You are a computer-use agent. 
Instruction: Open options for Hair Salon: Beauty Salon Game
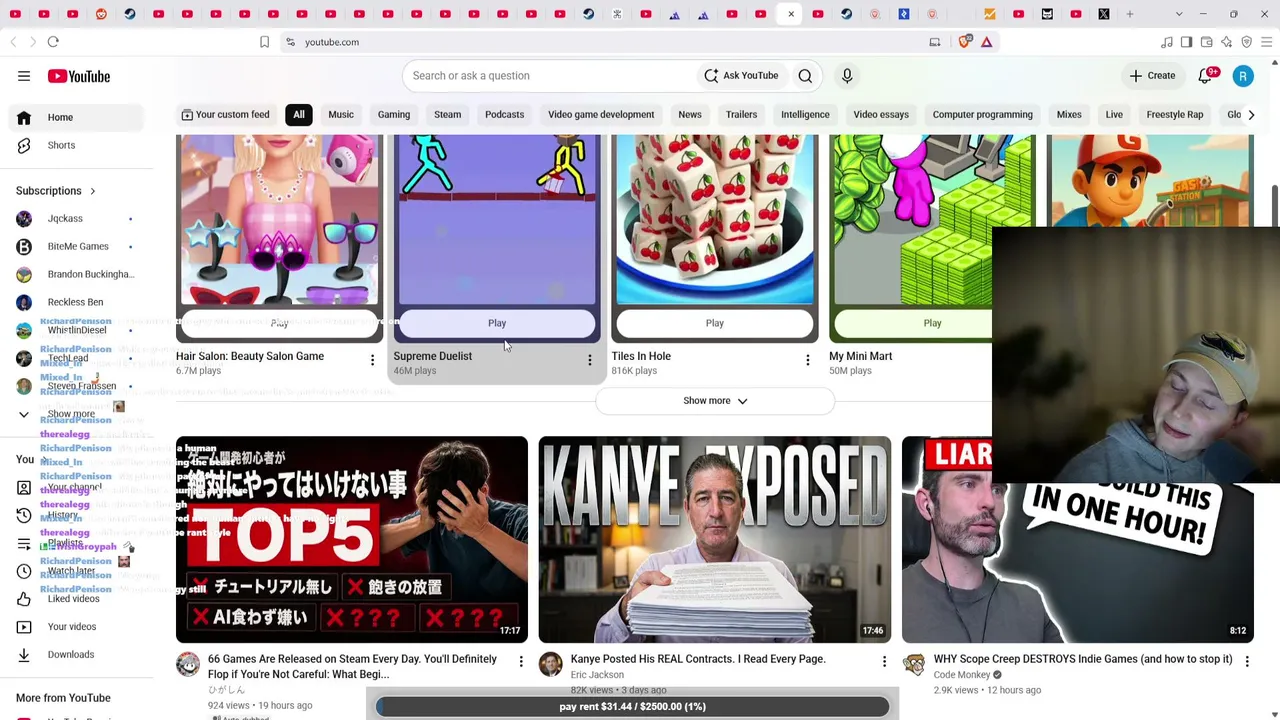coord(372,360)
